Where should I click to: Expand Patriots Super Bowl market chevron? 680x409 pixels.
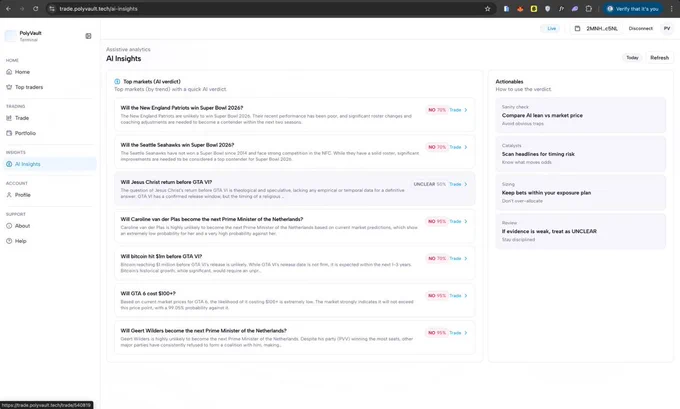[x=466, y=110]
